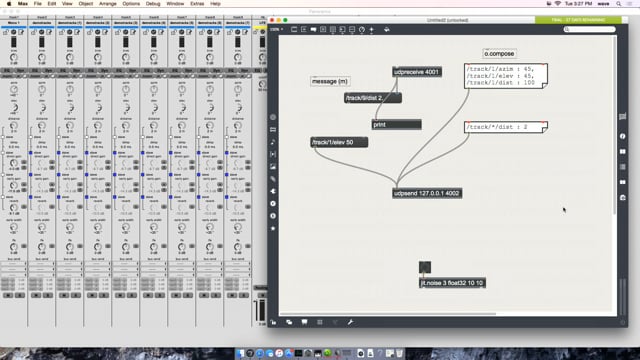
Task: Click the early width knob in Mono 1 strip
Action: point(13,227)
